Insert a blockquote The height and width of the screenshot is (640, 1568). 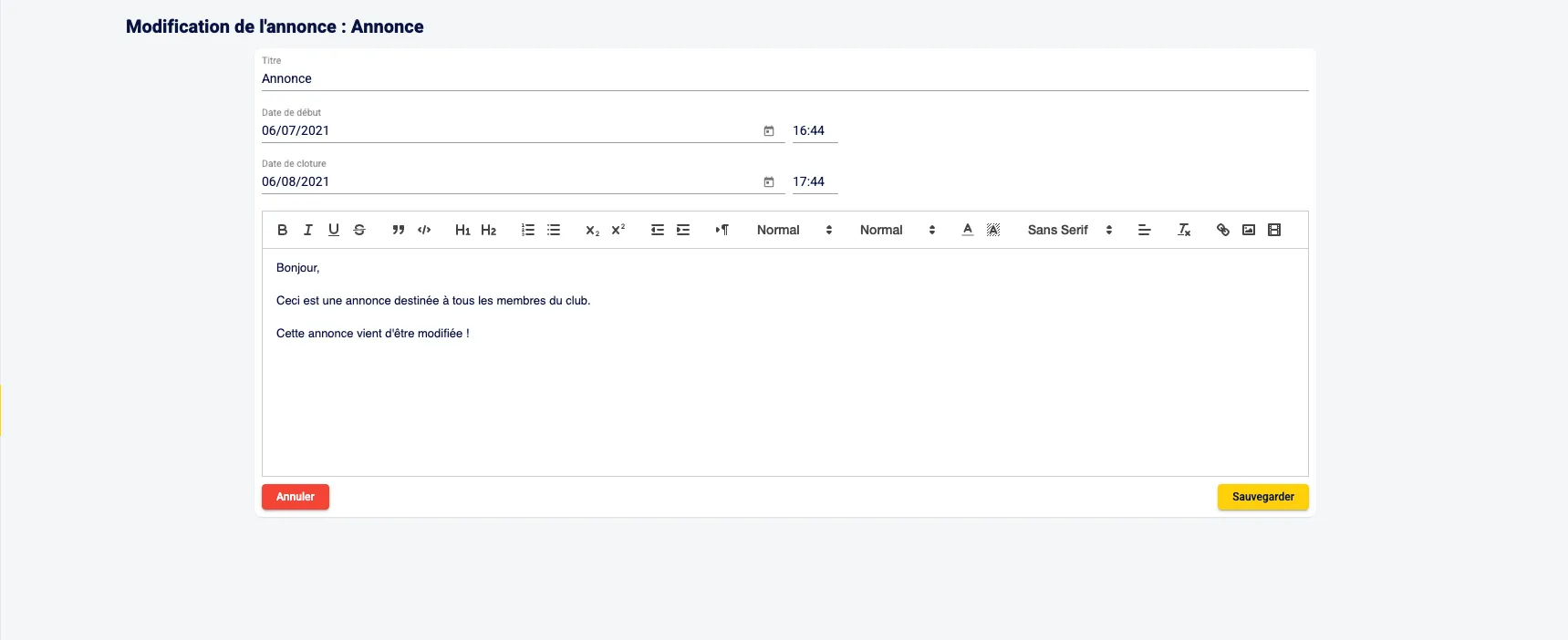click(399, 230)
